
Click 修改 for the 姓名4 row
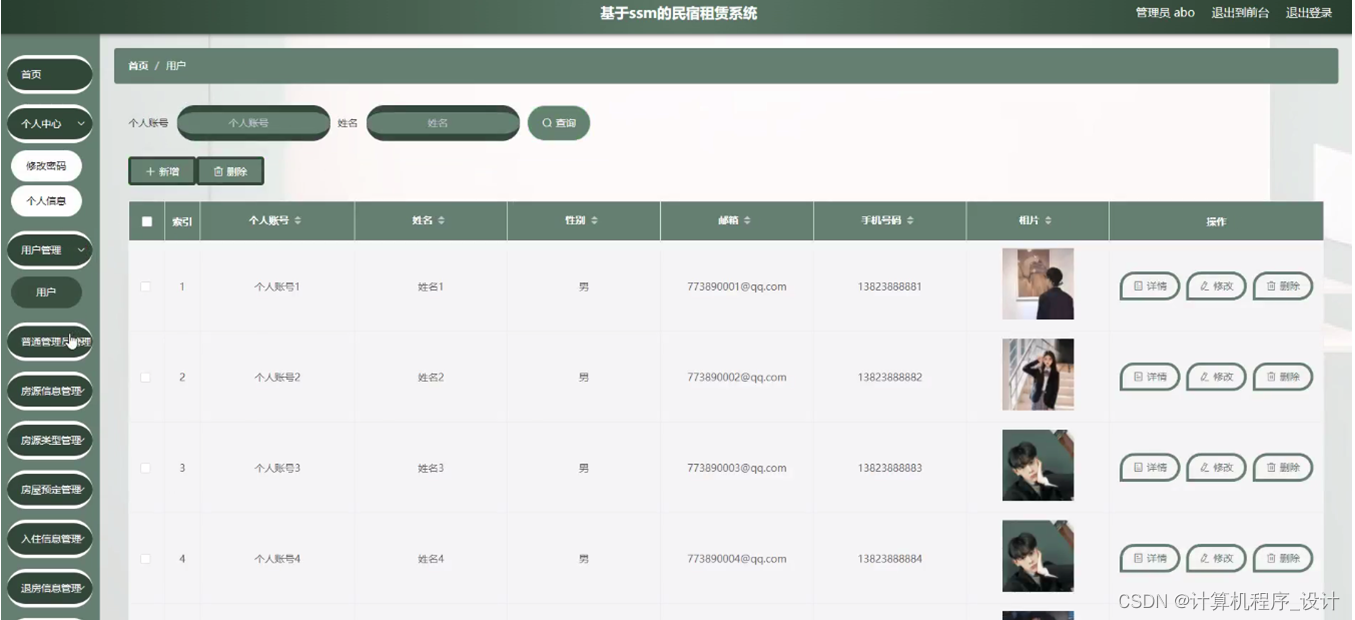[x=1216, y=558]
